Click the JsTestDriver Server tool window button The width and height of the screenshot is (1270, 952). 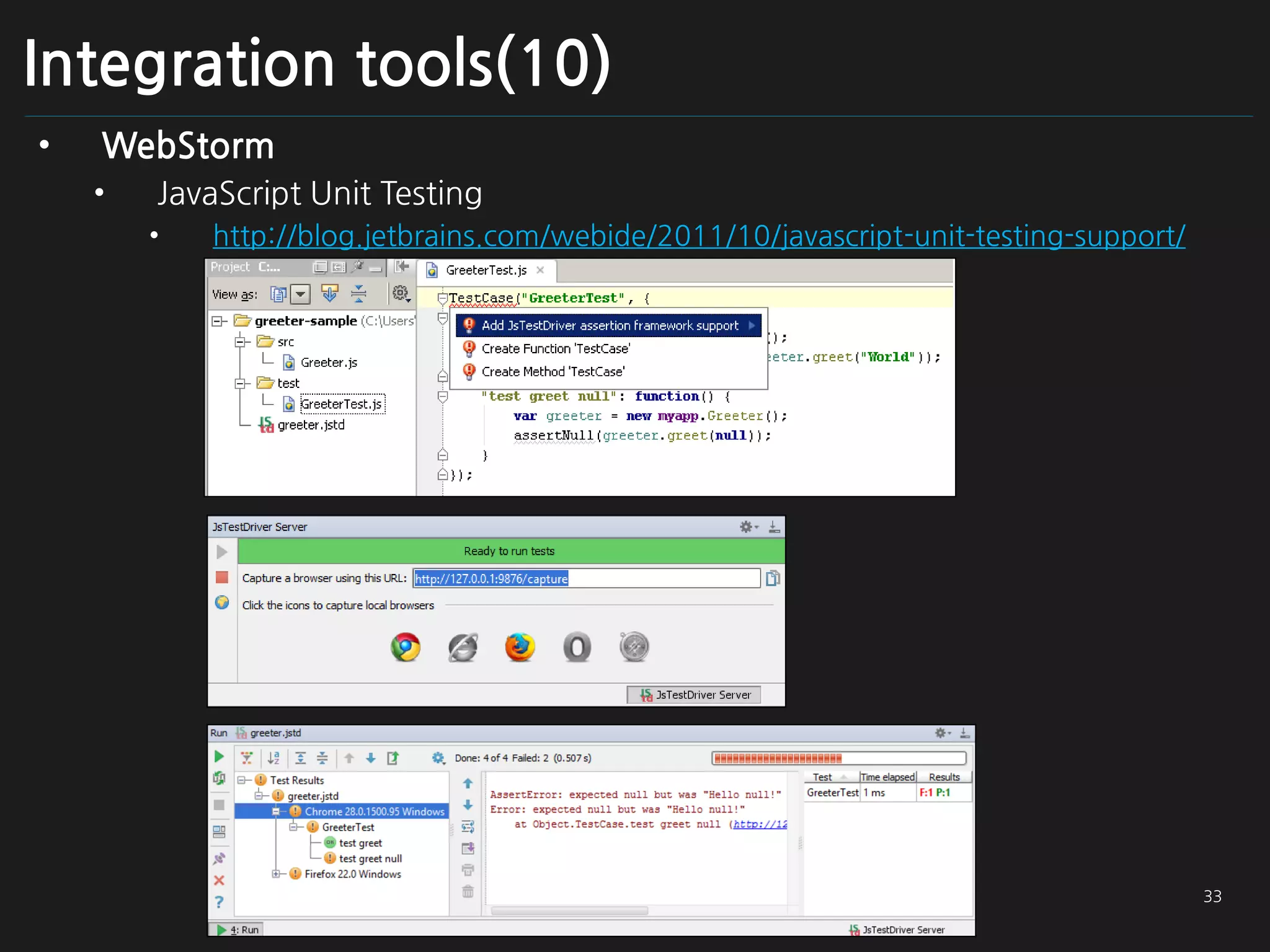point(694,695)
